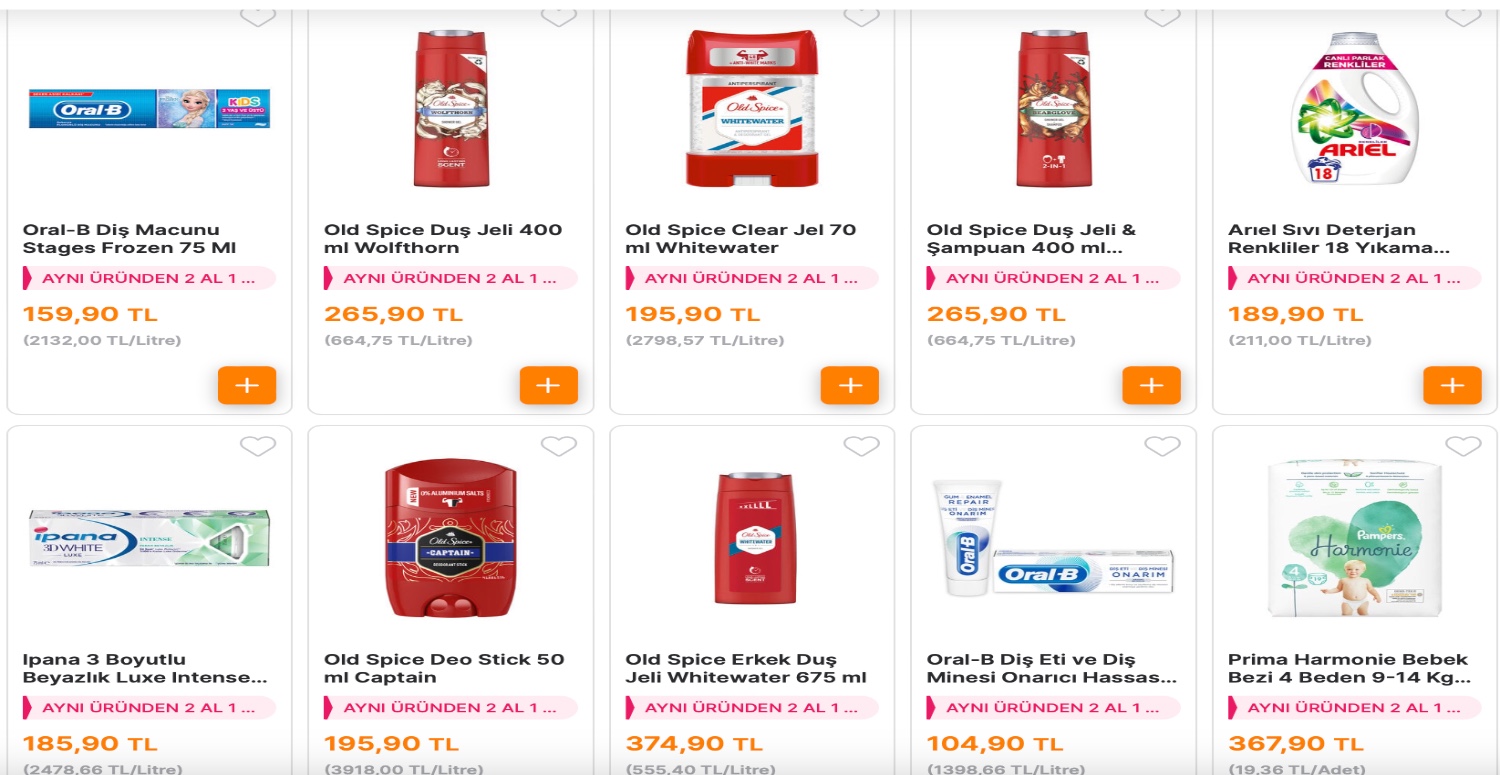Open the Ariel Sıvı Deterjan product image
The height and width of the screenshot is (775, 1500).
[1355, 108]
